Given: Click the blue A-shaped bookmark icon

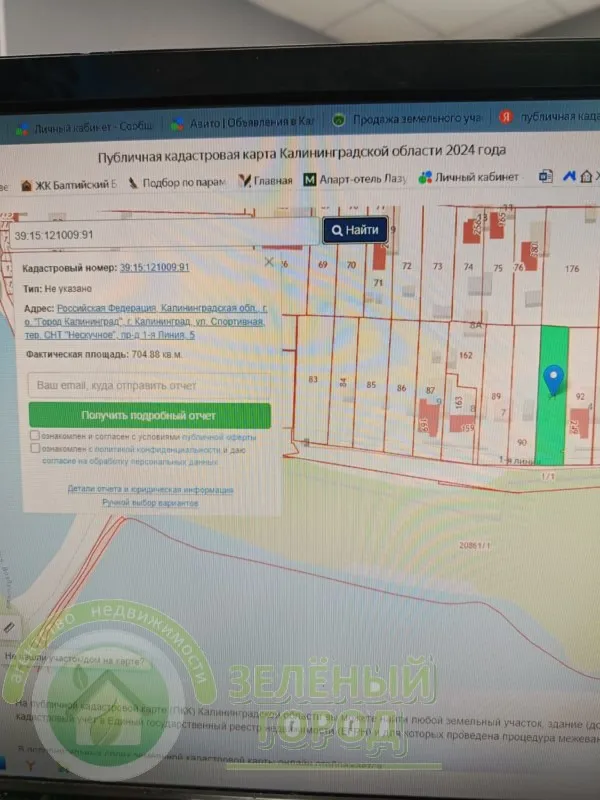Looking at the screenshot, I should [569, 177].
